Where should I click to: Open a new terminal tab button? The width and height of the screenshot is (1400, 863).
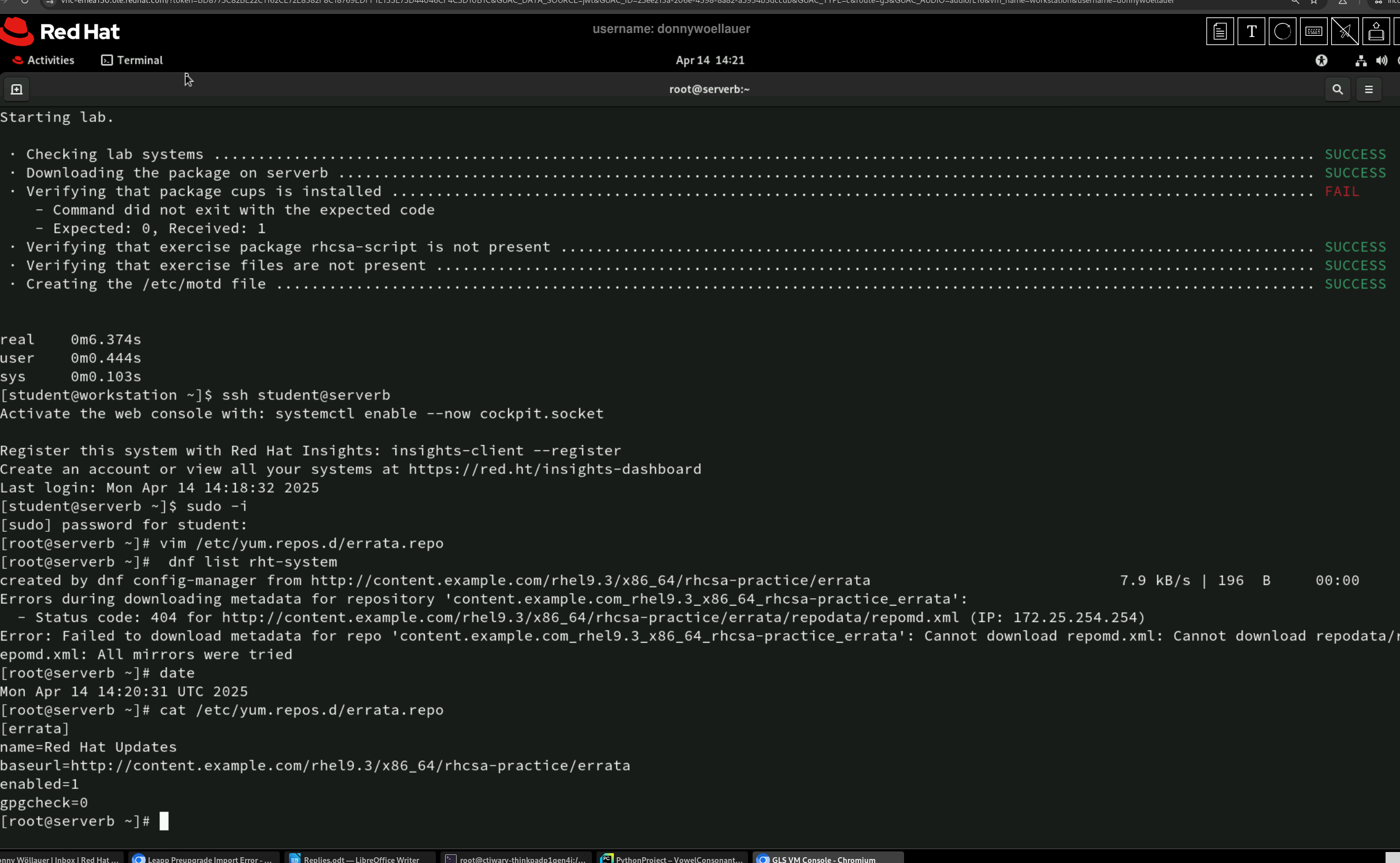pyautogui.click(x=17, y=89)
